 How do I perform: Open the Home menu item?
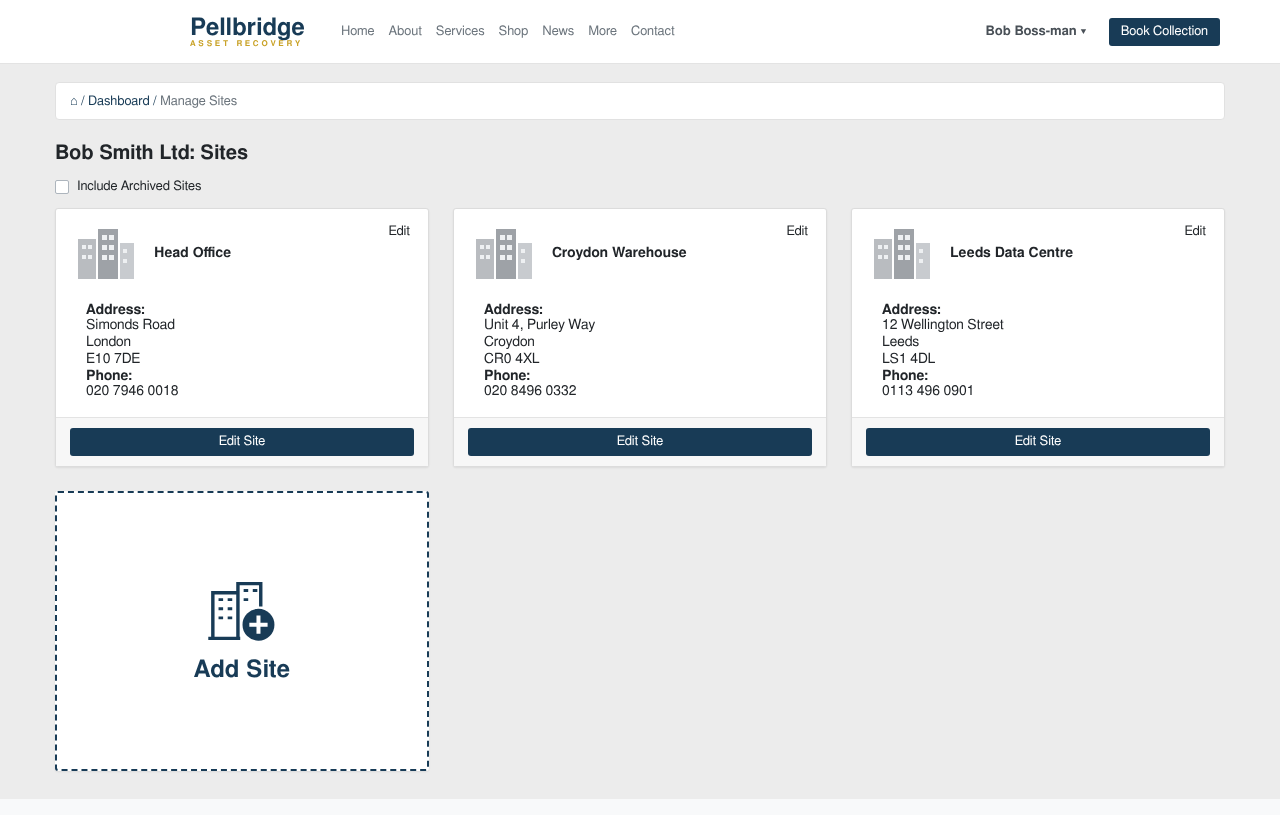pyautogui.click(x=358, y=31)
